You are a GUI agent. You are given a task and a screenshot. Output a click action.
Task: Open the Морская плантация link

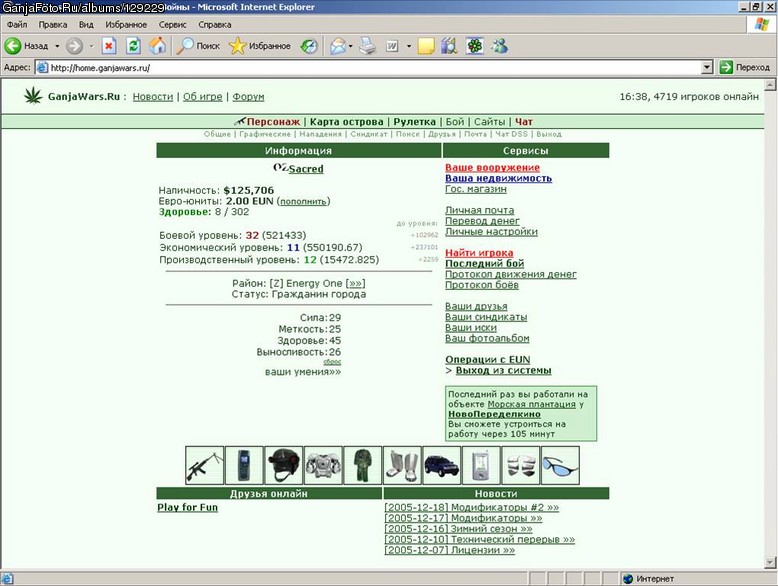[531, 404]
